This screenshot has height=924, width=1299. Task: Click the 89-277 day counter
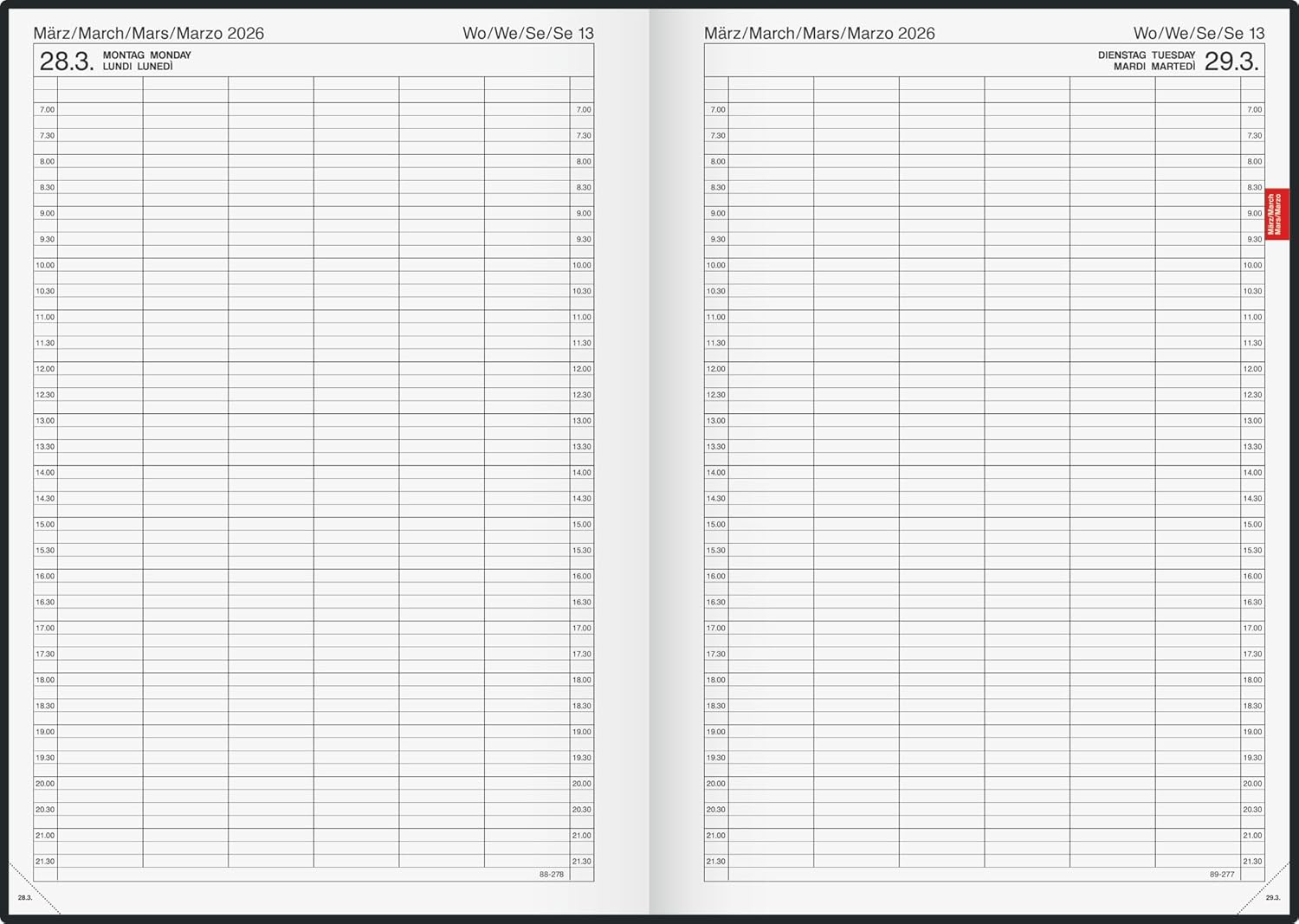click(1222, 875)
